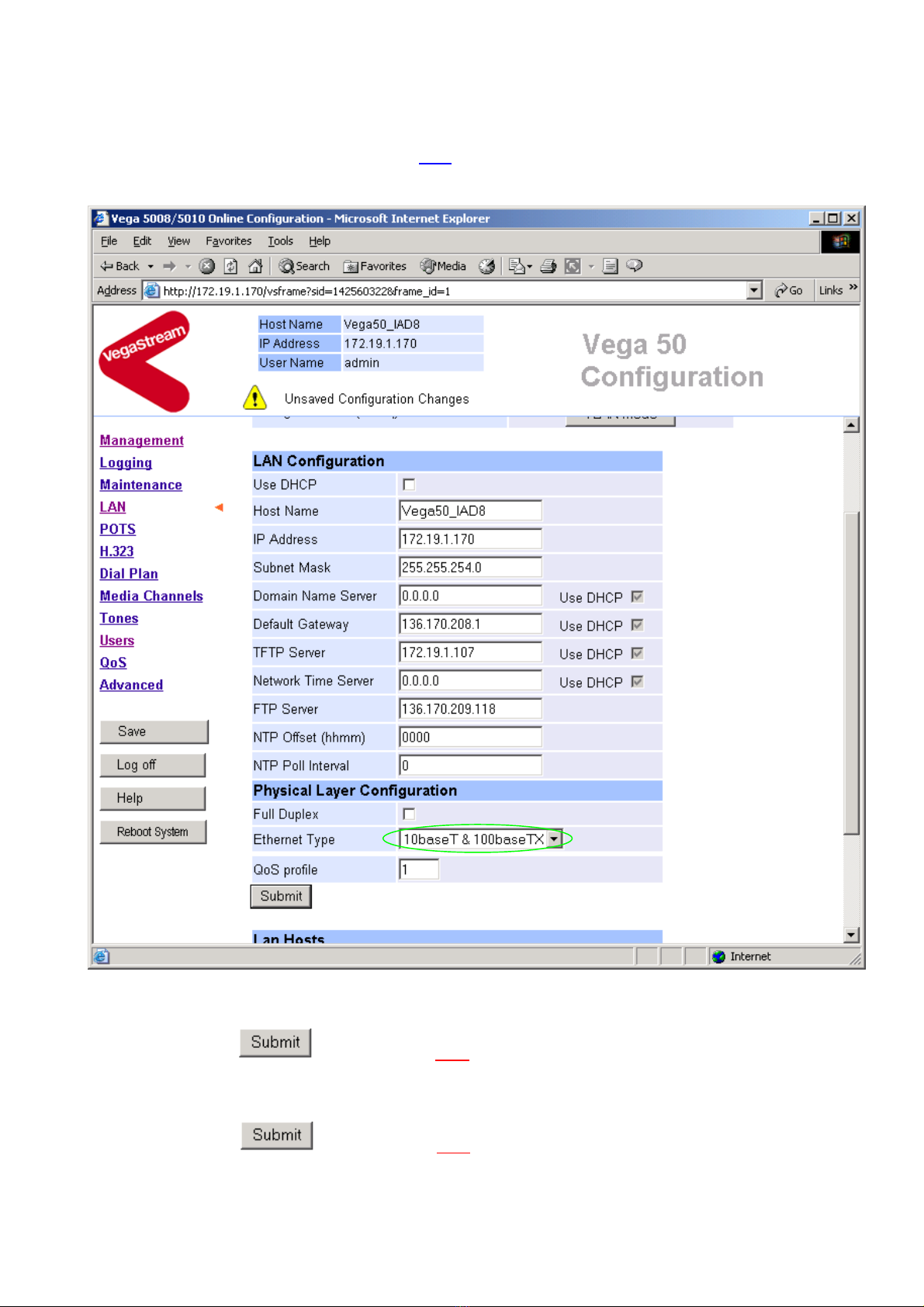Open the File menu
The width and height of the screenshot is (924, 1307).
[x=109, y=241]
